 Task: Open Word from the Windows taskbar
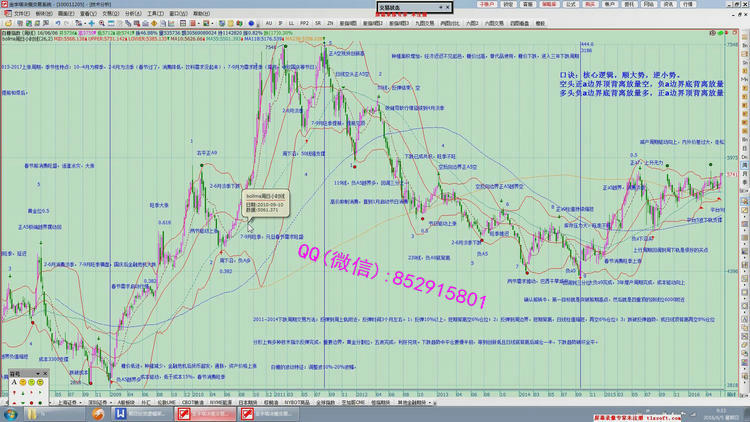point(121,412)
